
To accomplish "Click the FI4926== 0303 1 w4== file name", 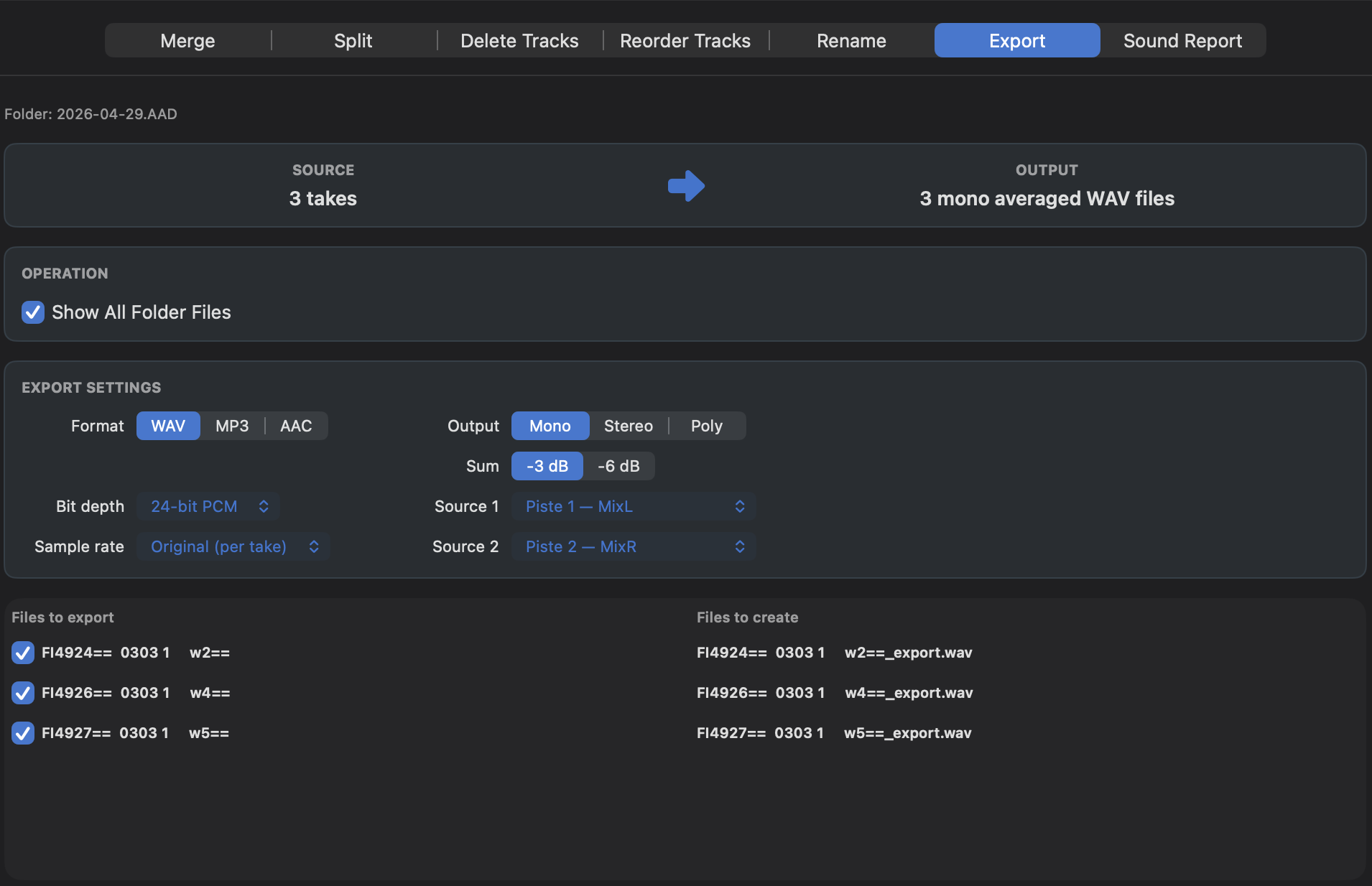I will pos(136,693).
